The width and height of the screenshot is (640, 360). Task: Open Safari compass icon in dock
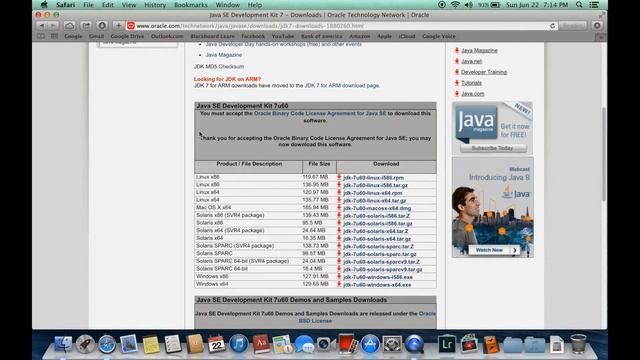click(x=107, y=344)
